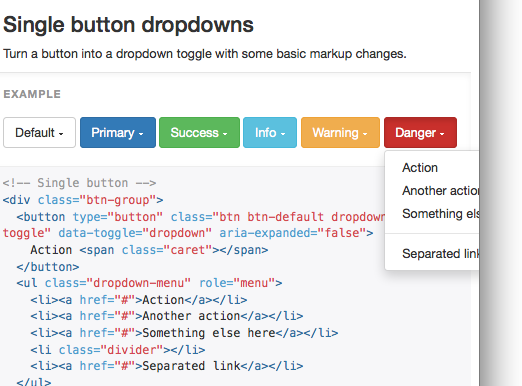
Task: Click the caret on the Success button
Action: coord(225,134)
